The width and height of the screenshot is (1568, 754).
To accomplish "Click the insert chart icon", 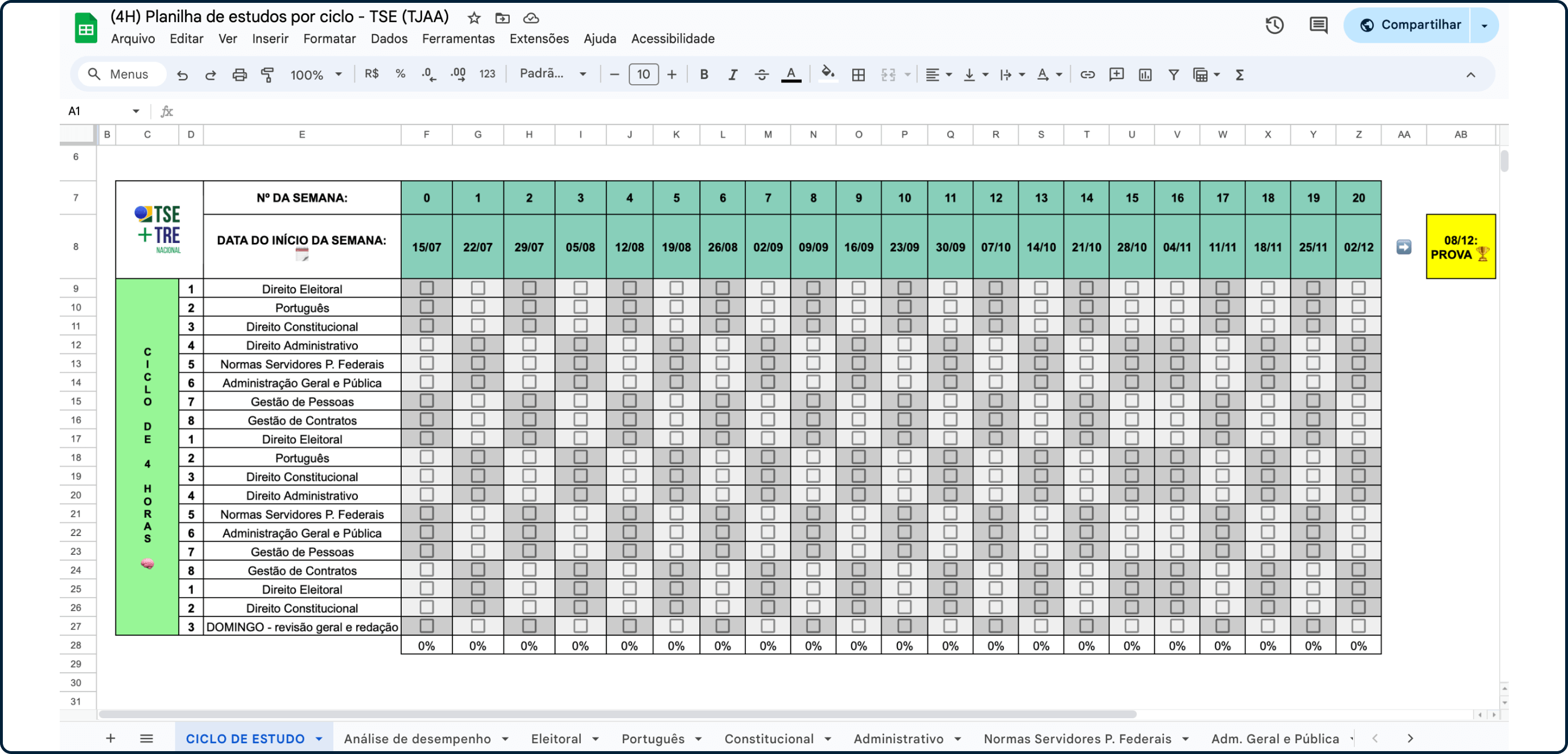I will click(x=1145, y=75).
